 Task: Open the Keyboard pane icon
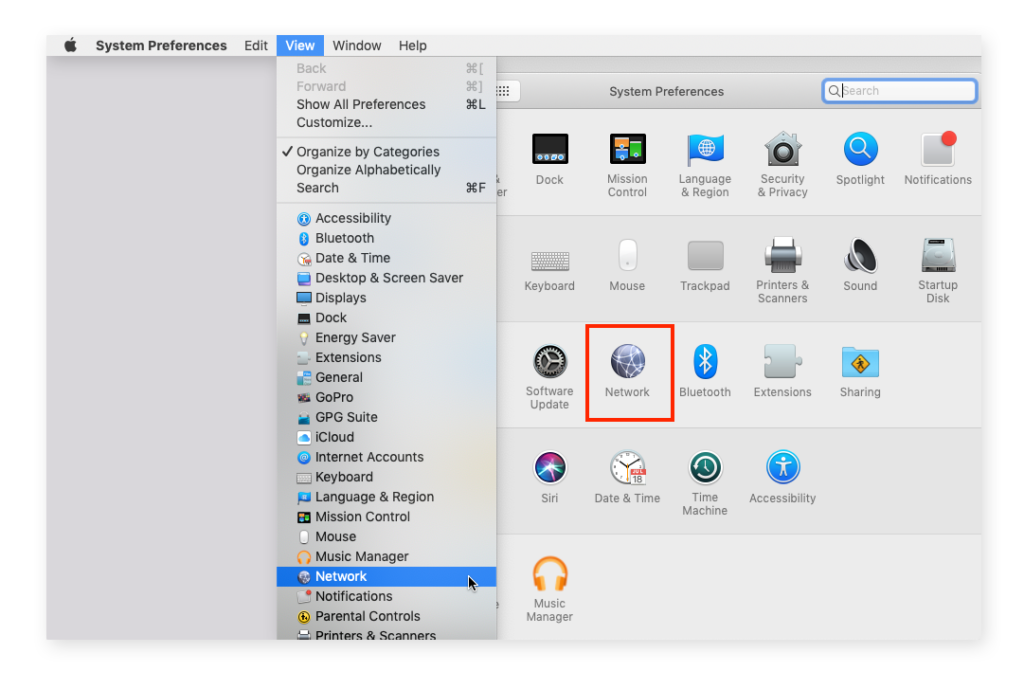tap(549, 260)
